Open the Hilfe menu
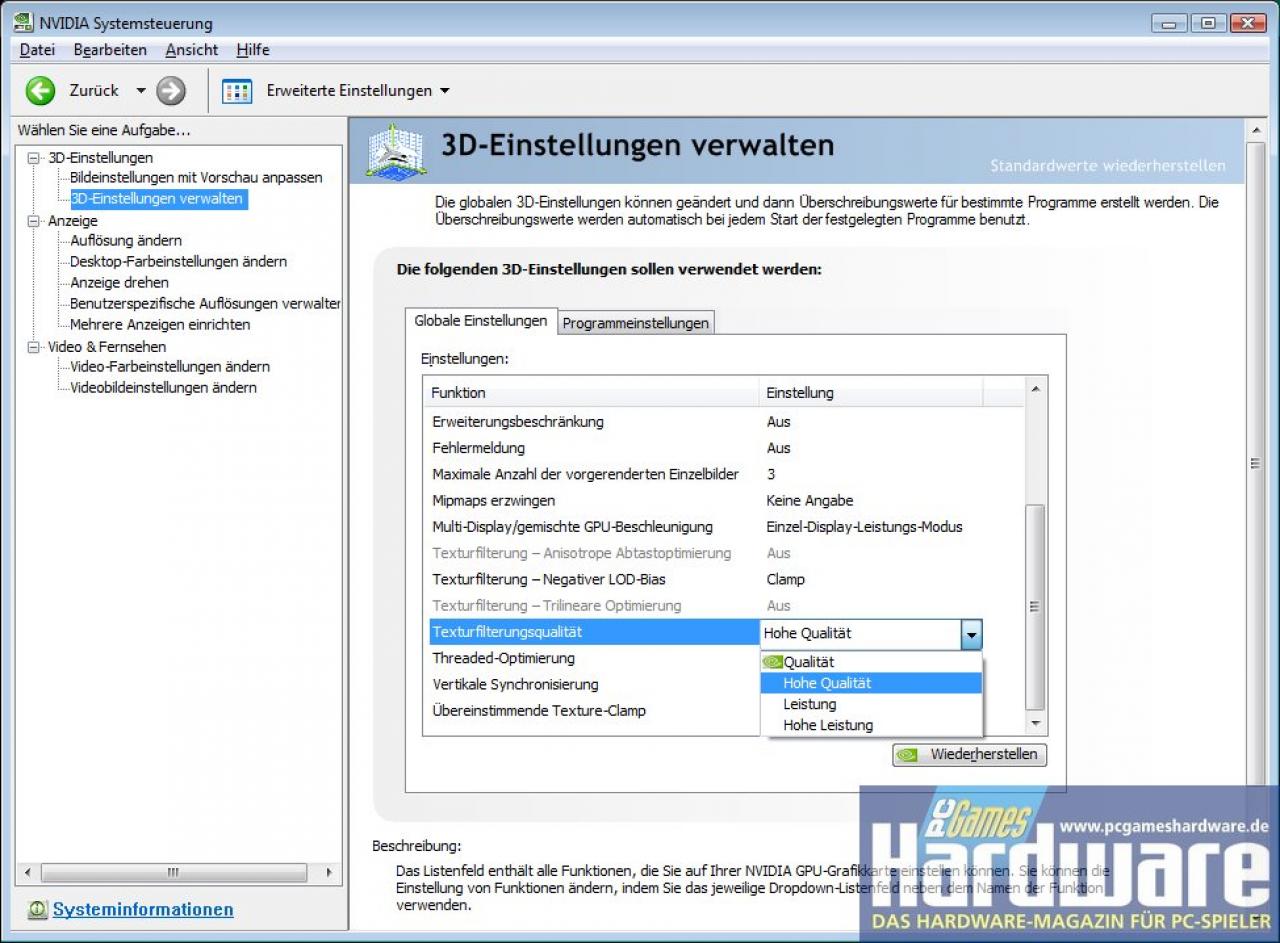The height and width of the screenshot is (943, 1280). [253, 50]
